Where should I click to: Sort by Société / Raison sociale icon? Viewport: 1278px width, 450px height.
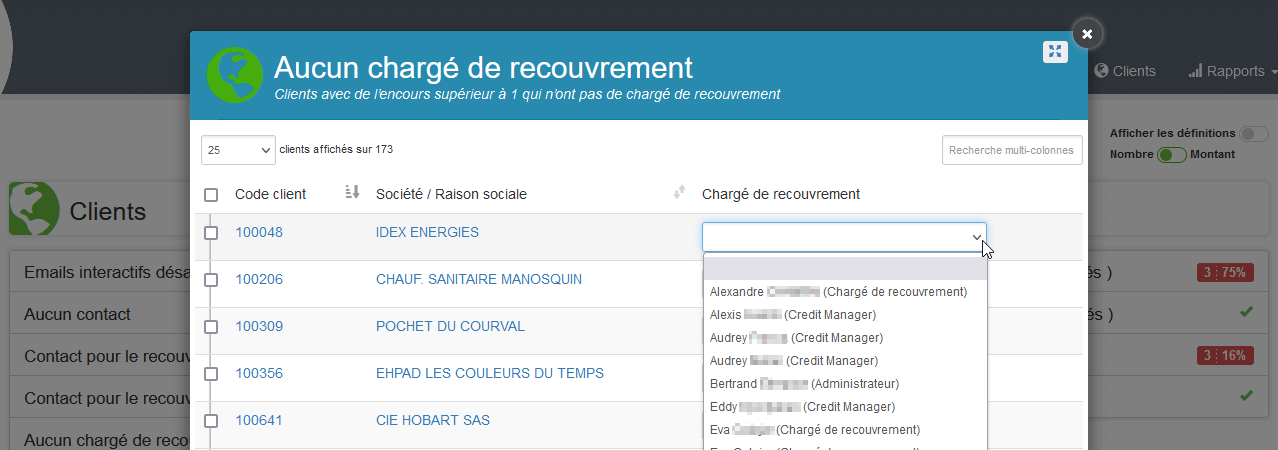tap(679, 192)
